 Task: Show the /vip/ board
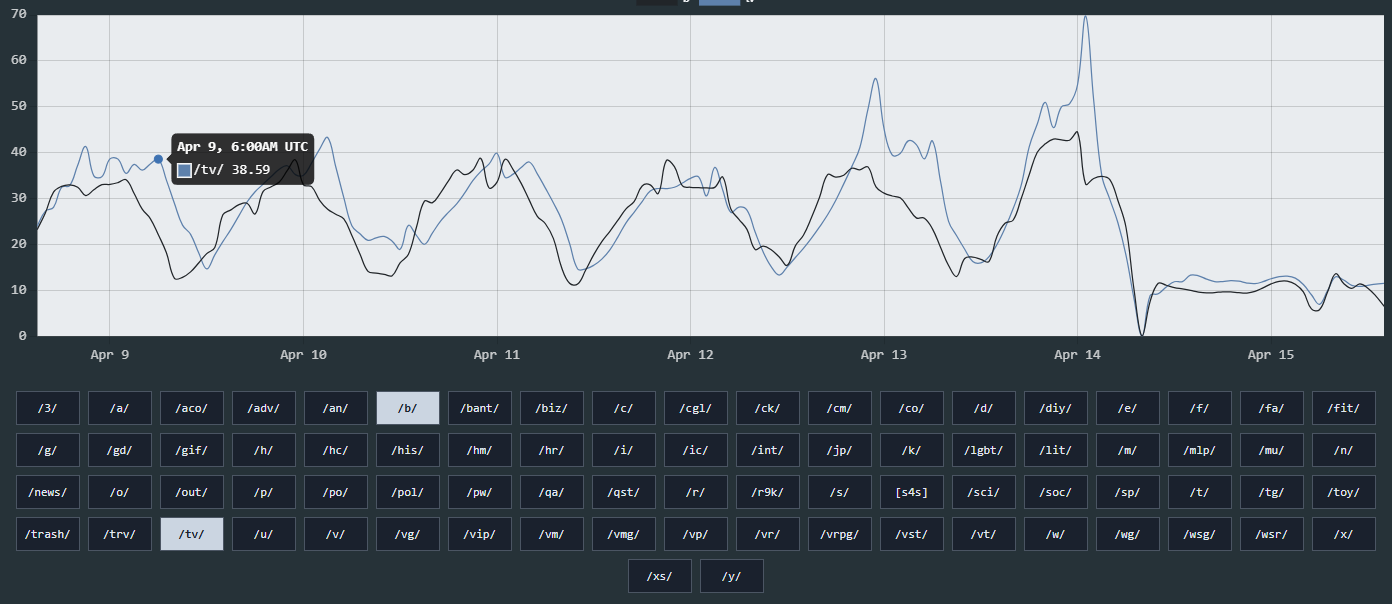click(x=480, y=534)
